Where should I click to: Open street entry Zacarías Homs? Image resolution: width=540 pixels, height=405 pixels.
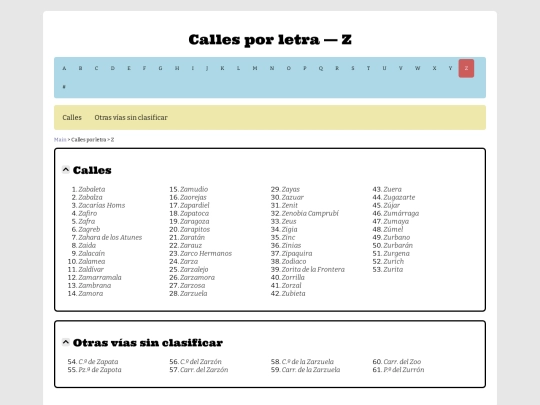pyautogui.click(x=102, y=205)
